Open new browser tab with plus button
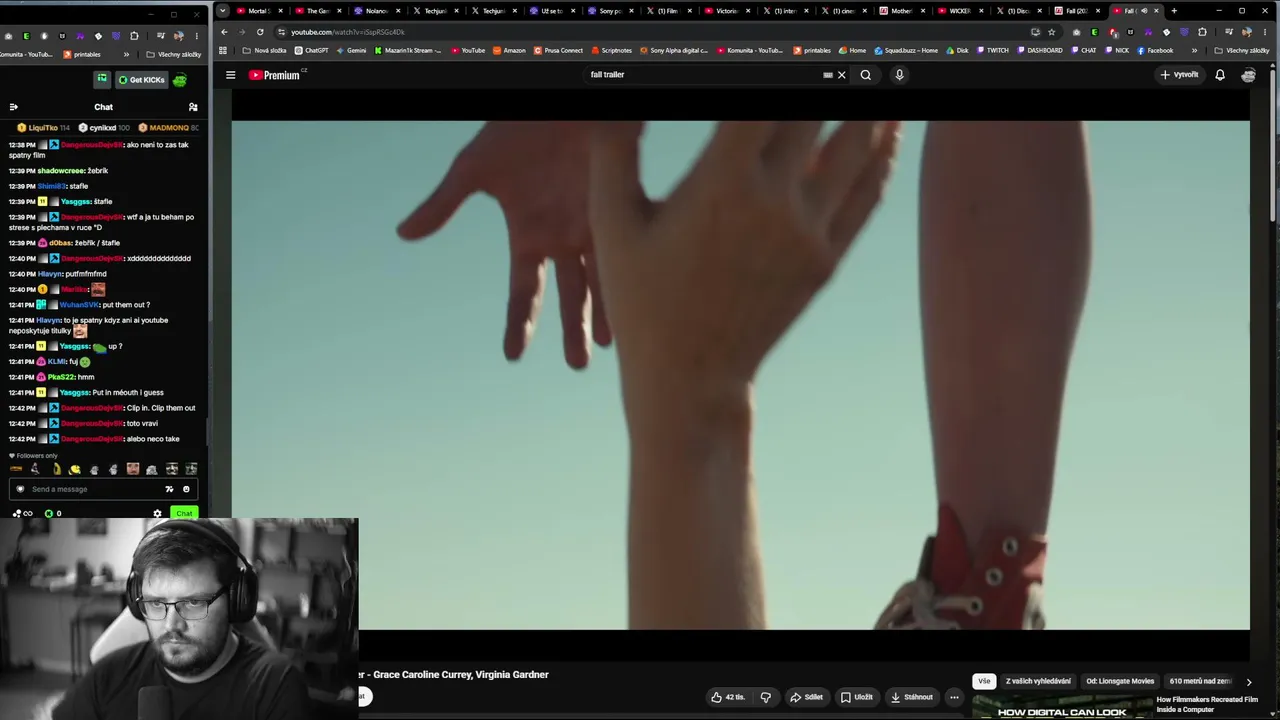The width and height of the screenshot is (1280, 720). 1174,11
